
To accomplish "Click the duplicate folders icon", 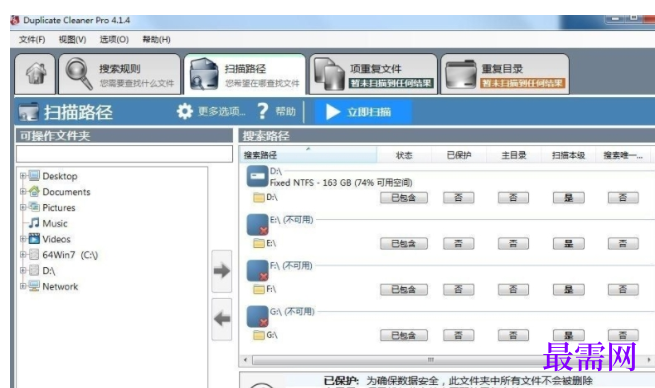I will (x=460, y=75).
